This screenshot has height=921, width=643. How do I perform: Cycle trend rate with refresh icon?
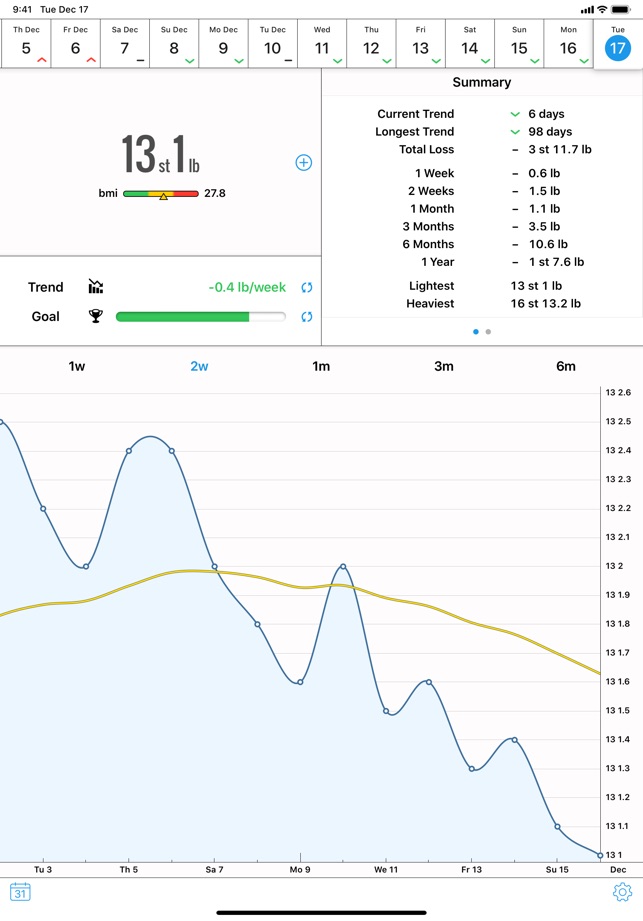[307, 287]
